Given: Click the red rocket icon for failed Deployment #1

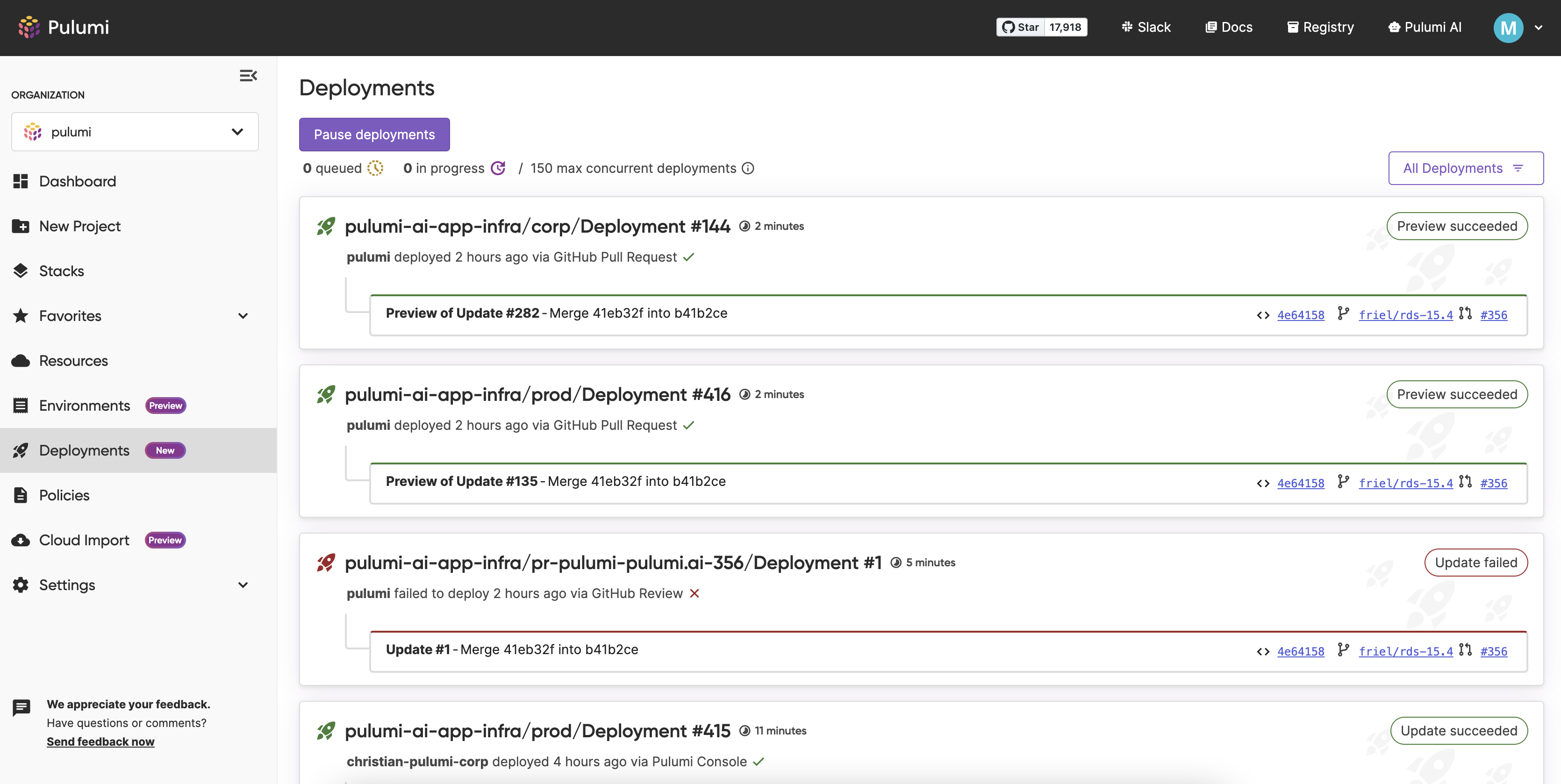Looking at the screenshot, I should [x=326, y=562].
